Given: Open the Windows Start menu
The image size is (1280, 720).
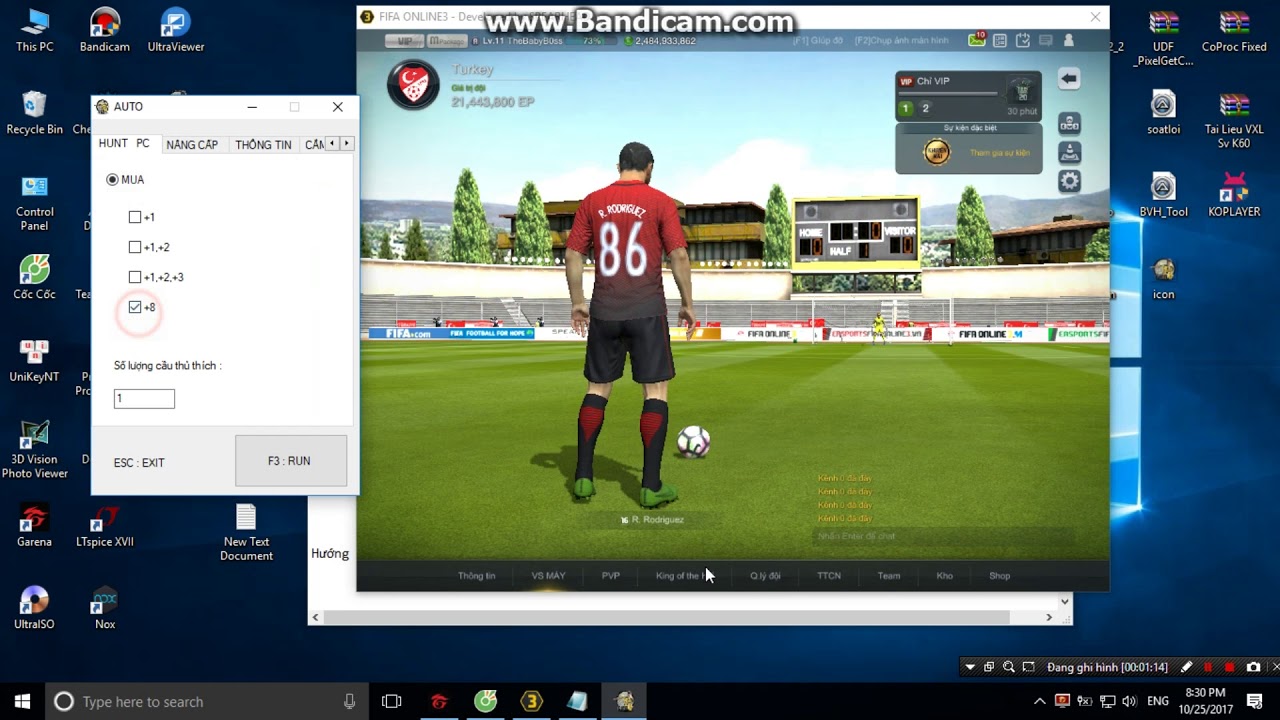Looking at the screenshot, I should click(x=22, y=701).
